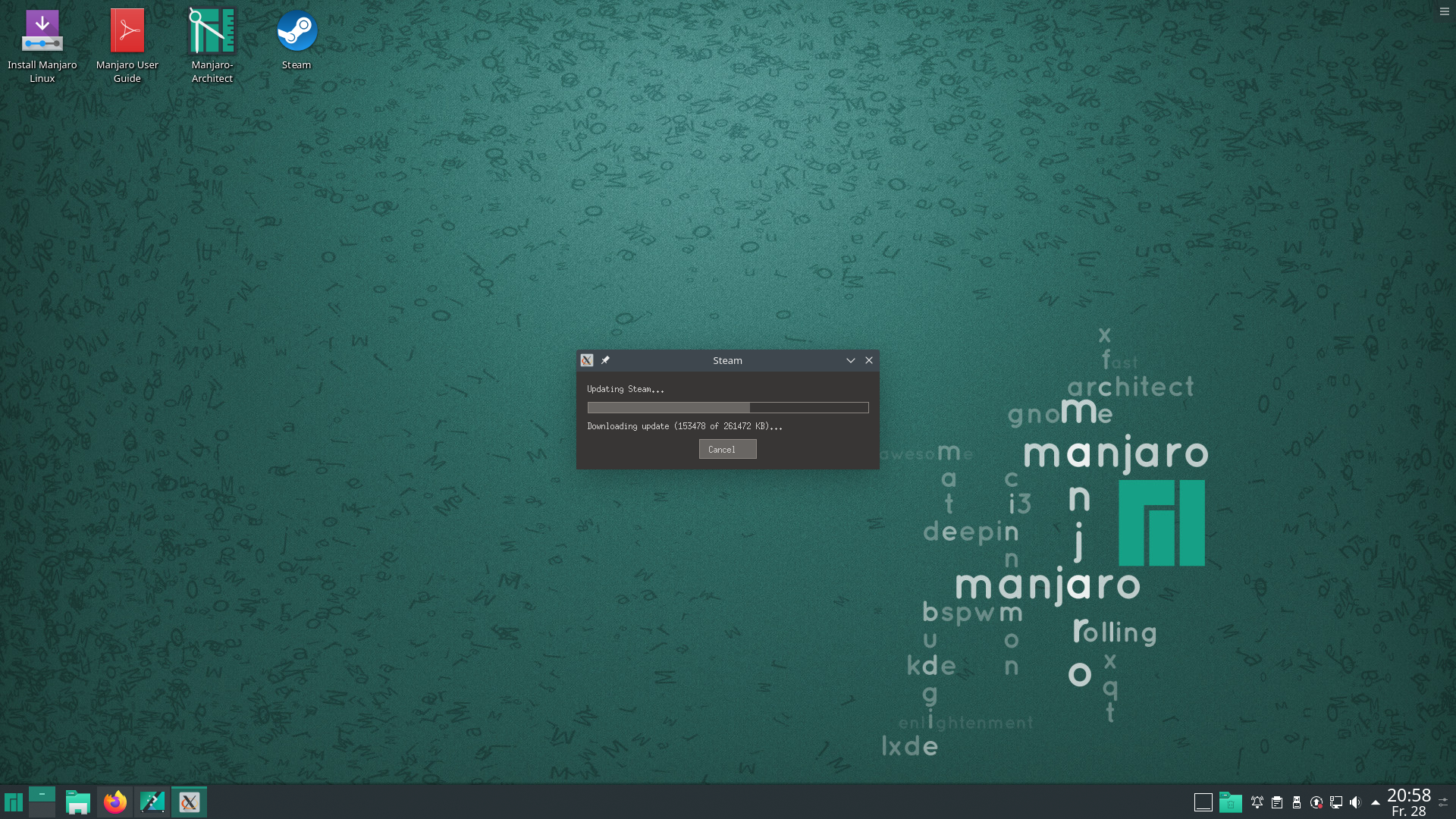Close the Steam updater dialog
The height and width of the screenshot is (819, 1456).
point(869,360)
